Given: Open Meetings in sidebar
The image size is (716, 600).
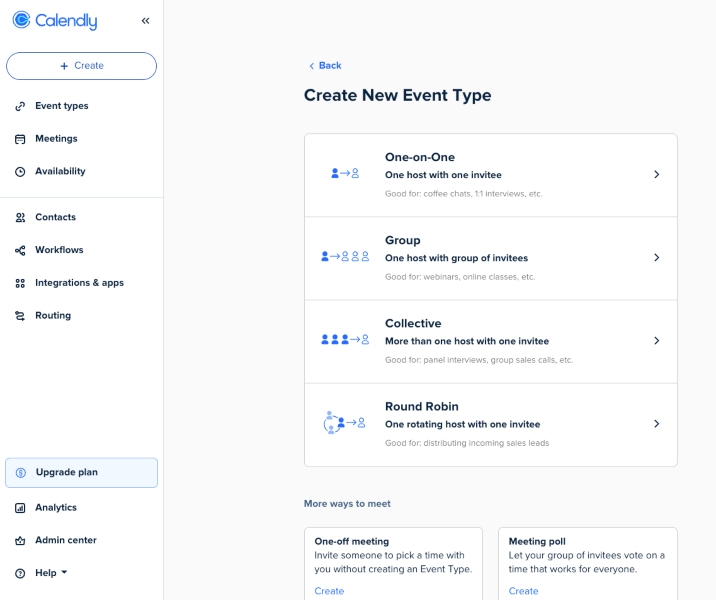Looking at the screenshot, I should (x=56, y=138).
